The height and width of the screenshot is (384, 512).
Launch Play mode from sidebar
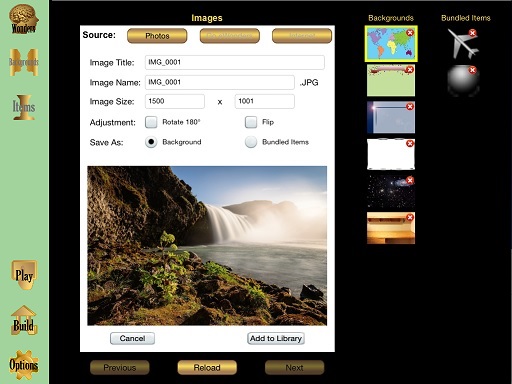(24, 275)
